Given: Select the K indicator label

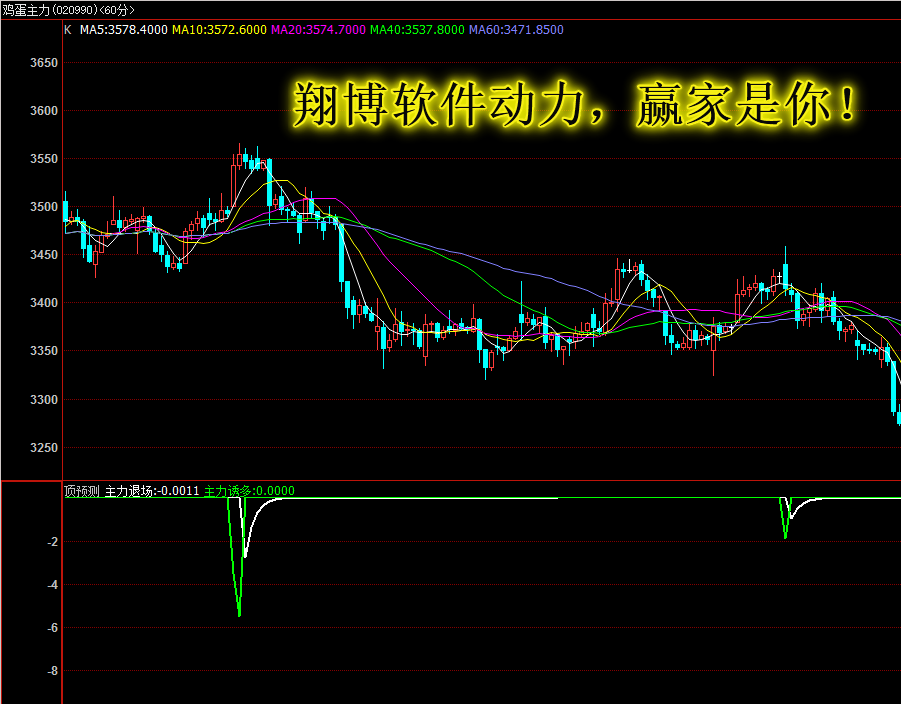Looking at the screenshot, I should point(68,30).
